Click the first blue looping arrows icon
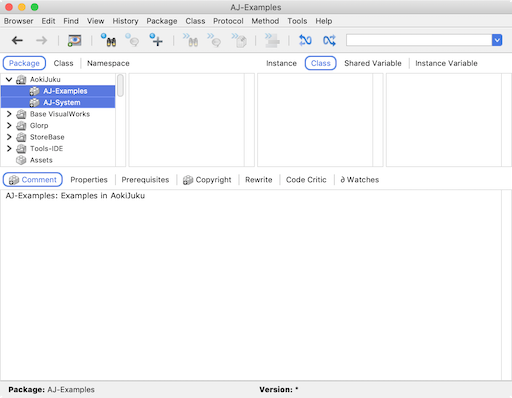512x398 pixels. click(x=305, y=40)
